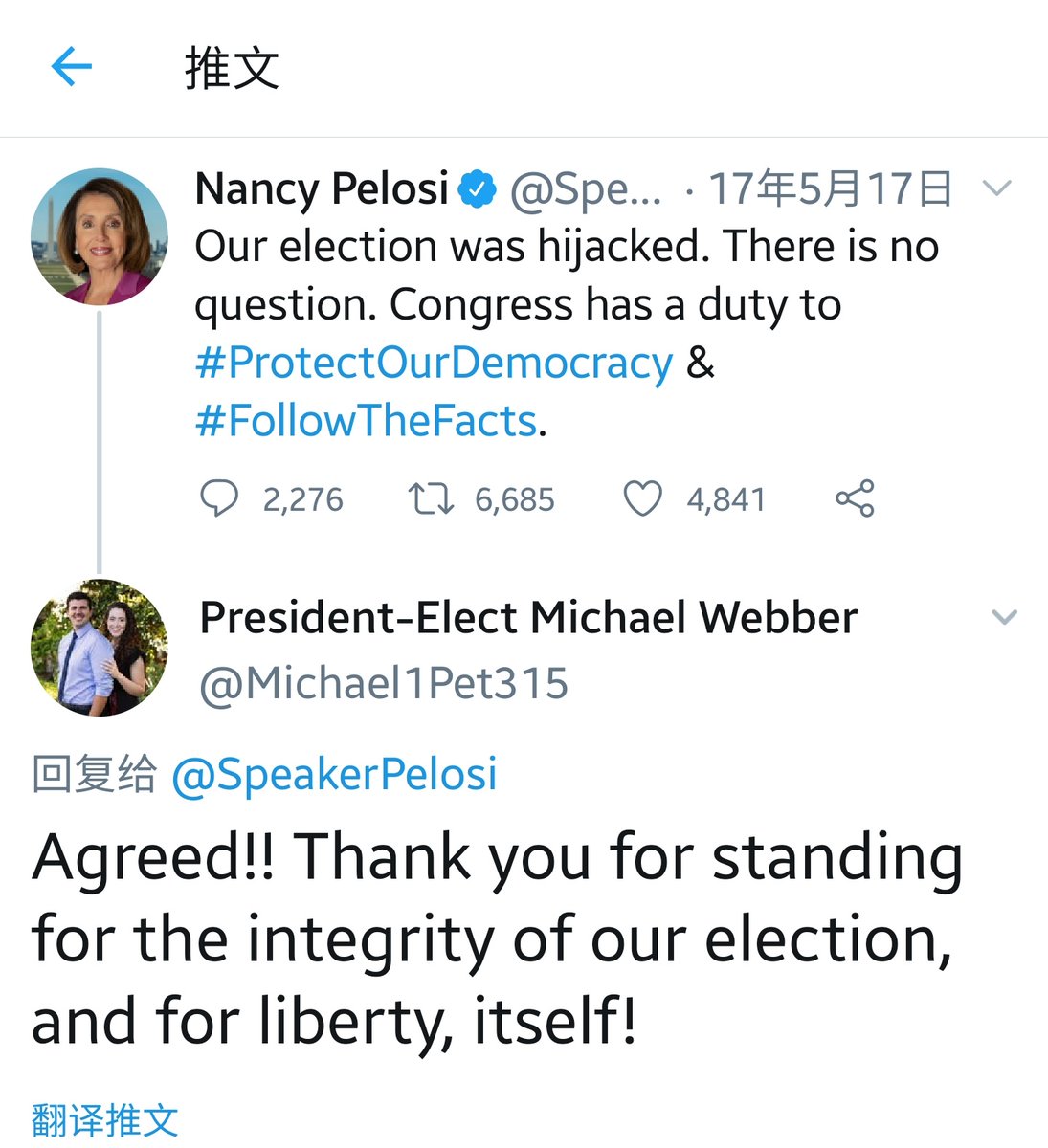Open President-Elect Michael Webber's name
The width and height of the screenshot is (1048, 1148).
(528, 618)
